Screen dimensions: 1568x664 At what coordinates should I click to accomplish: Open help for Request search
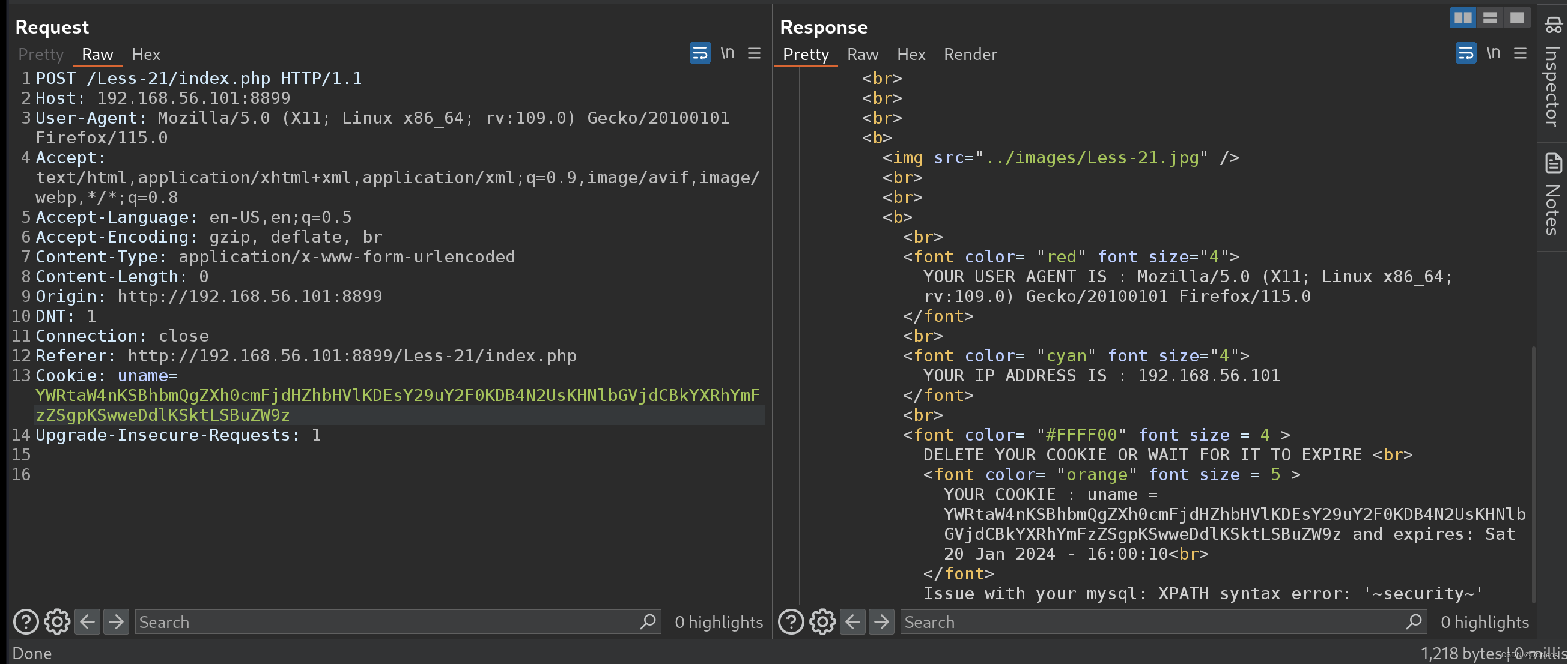[26, 621]
